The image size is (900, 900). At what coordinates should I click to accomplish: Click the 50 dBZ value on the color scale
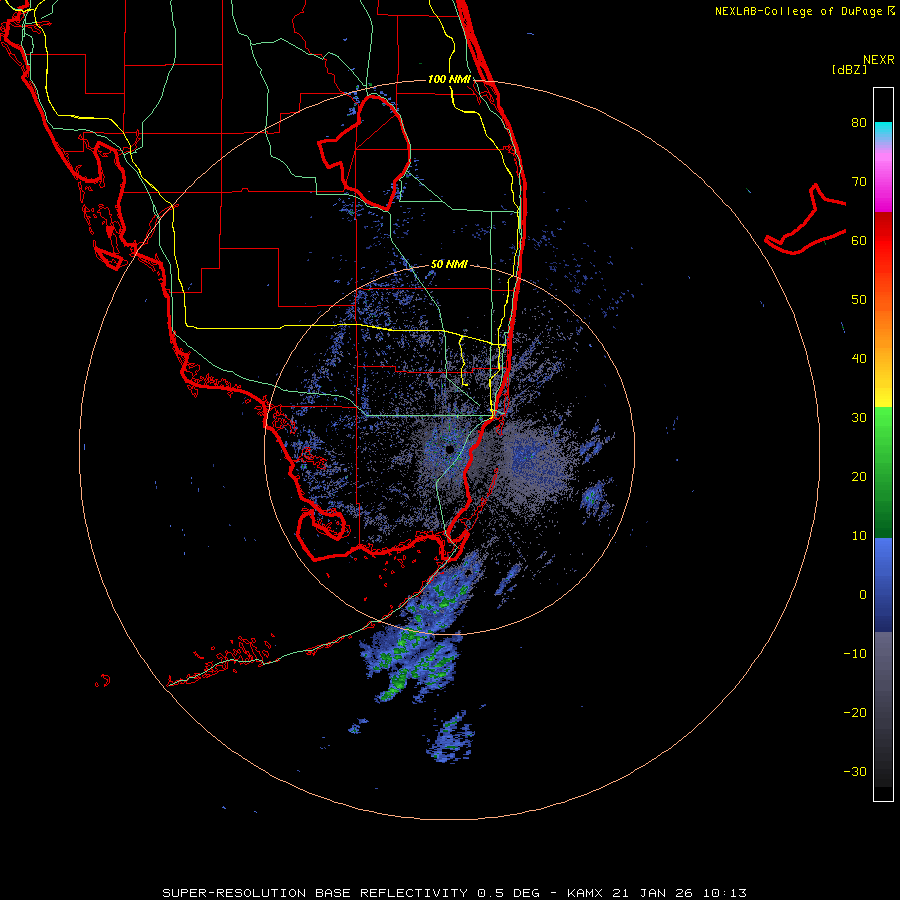tap(859, 300)
